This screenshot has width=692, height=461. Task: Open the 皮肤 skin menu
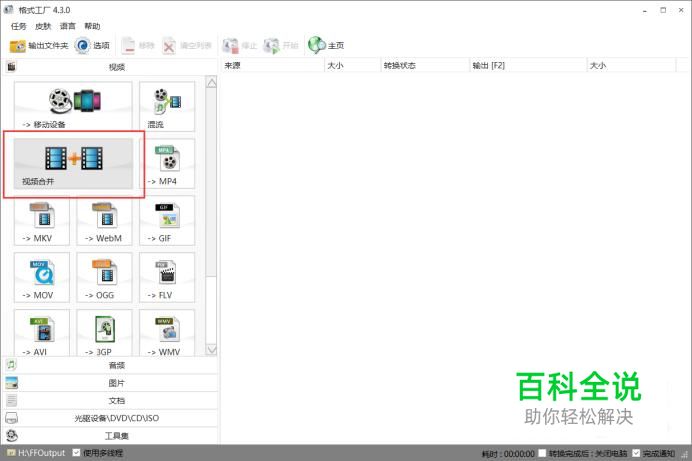43,26
